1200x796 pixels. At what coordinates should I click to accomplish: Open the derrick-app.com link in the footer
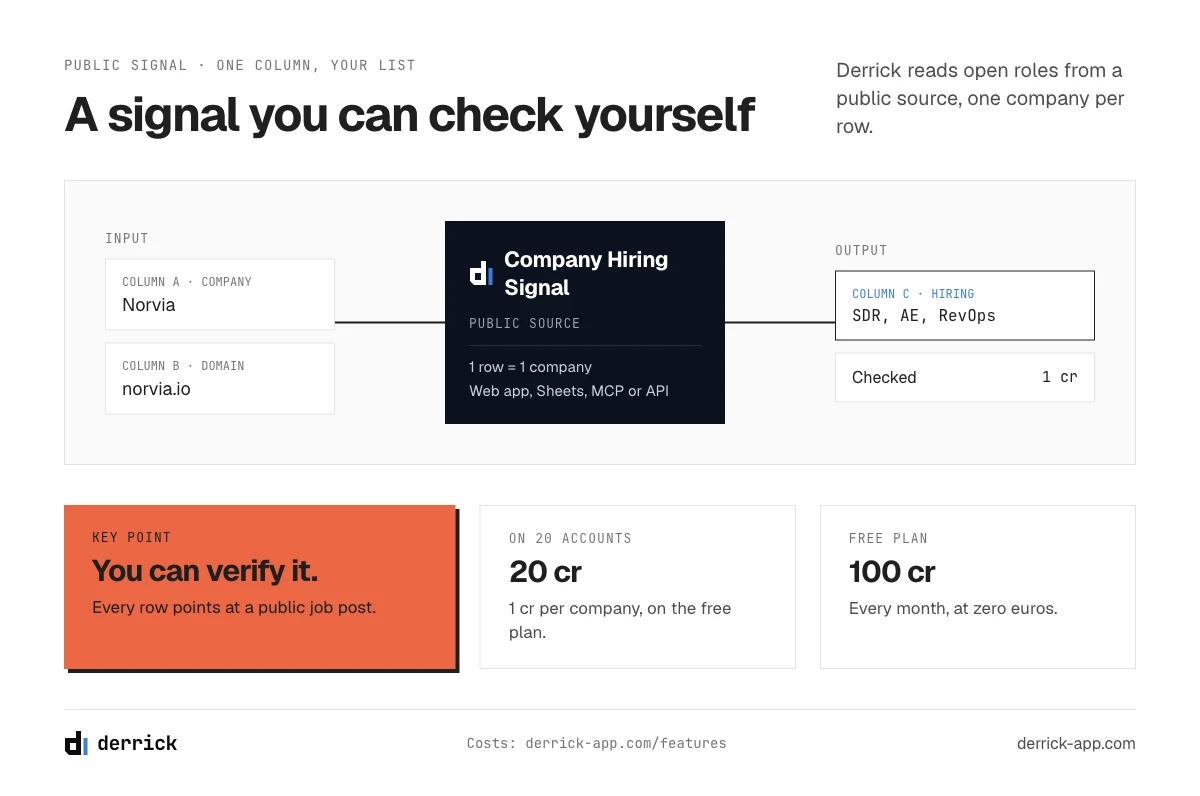pyautogui.click(x=1076, y=743)
